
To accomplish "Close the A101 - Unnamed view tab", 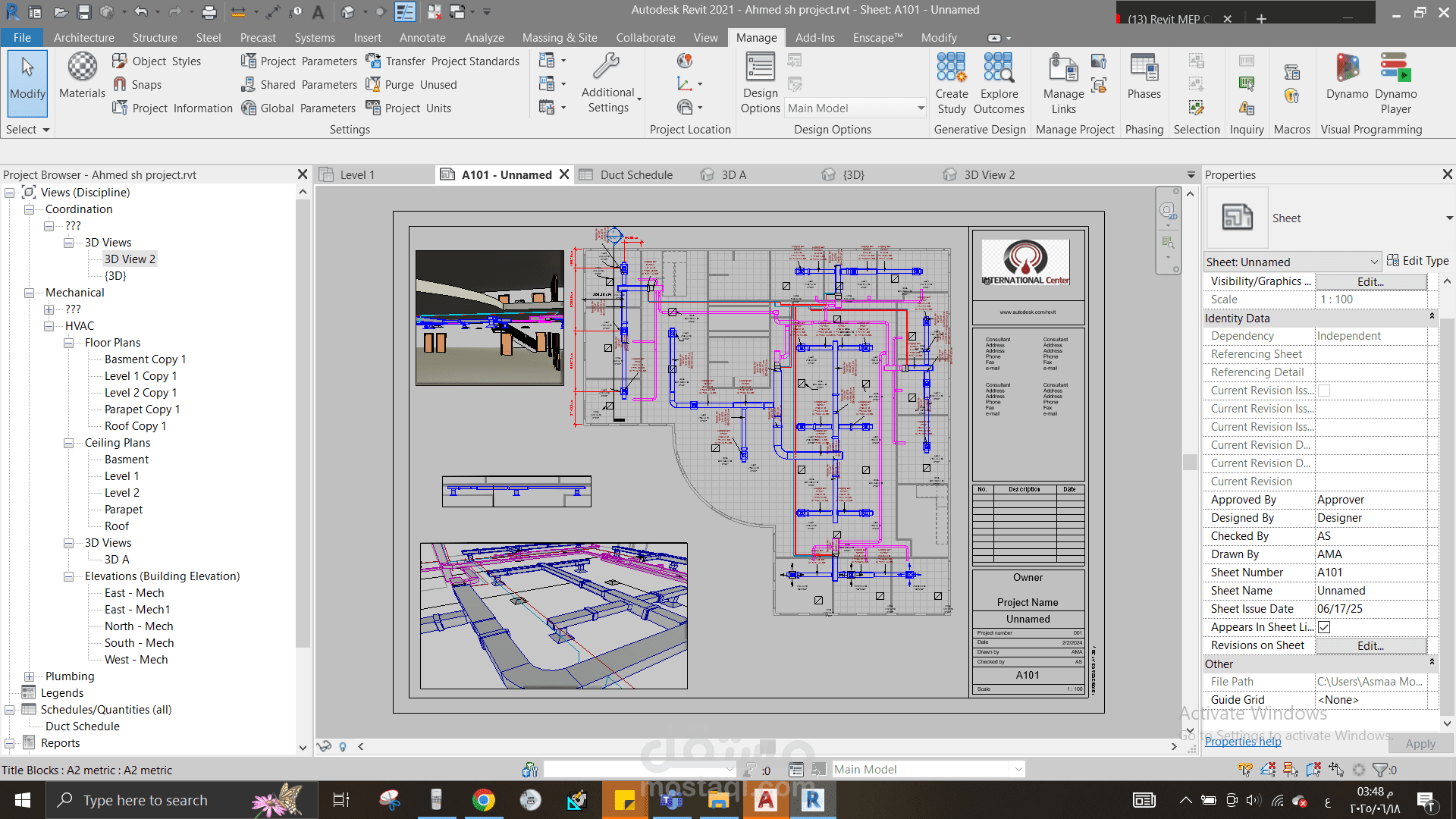I will pyautogui.click(x=564, y=174).
